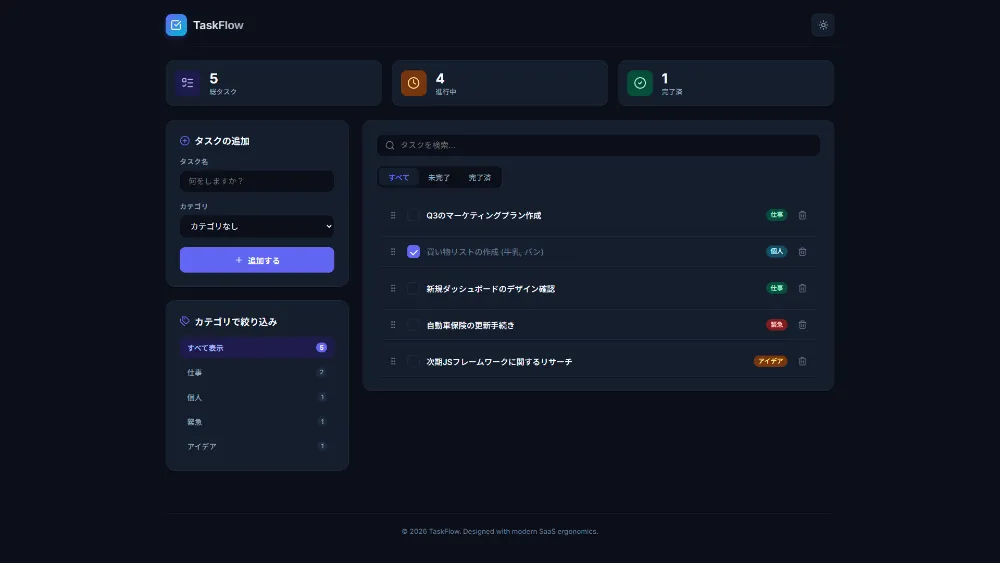This screenshot has height=563, width=1000.
Task: Click the footer copyright text
Action: click(x=500, y=531)
